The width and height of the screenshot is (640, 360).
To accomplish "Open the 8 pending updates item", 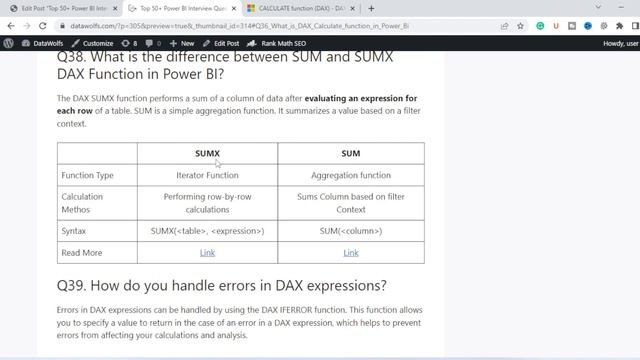I will (129, 43).
